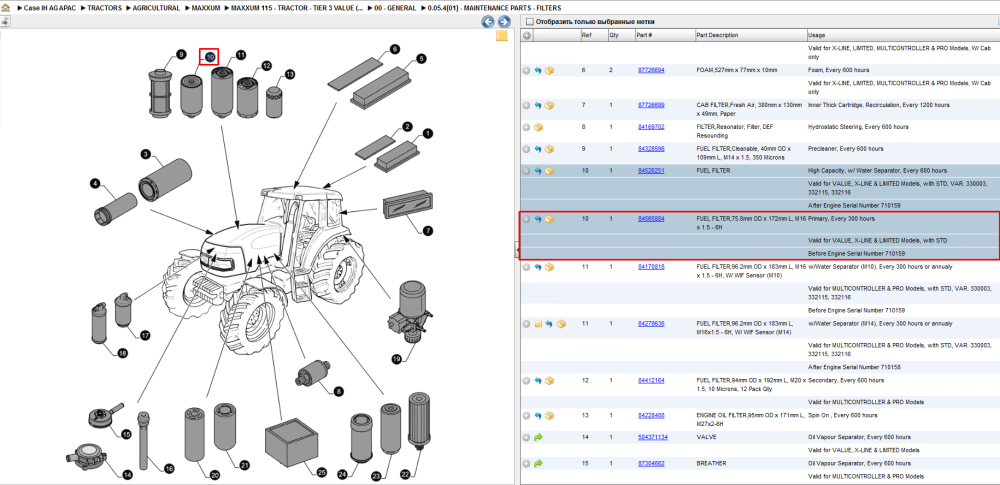Select callout 19 on the diagram
Image resolution: width=1000 pixels, height=485 pixels.
[397, 359]
